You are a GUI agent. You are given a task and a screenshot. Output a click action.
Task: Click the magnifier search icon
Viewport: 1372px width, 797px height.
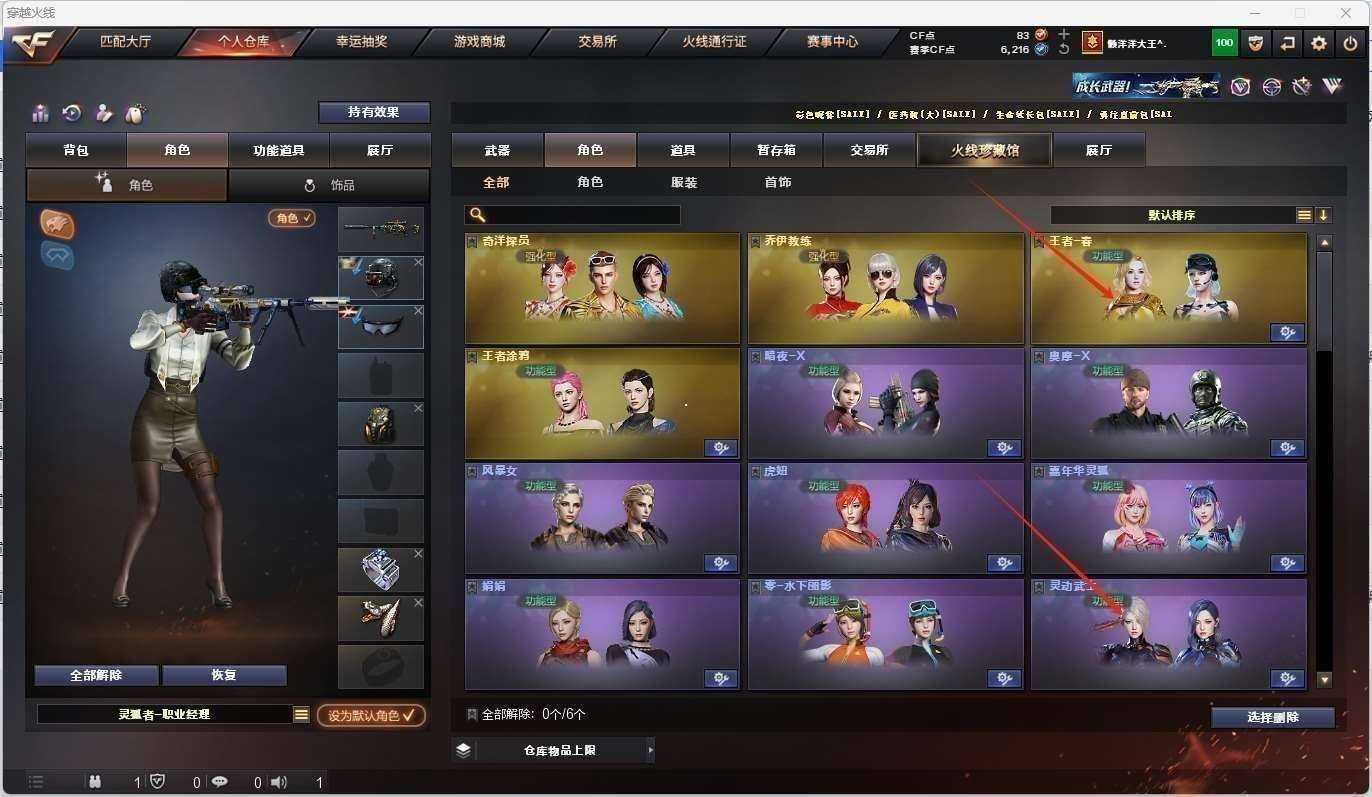coord(477,215)
